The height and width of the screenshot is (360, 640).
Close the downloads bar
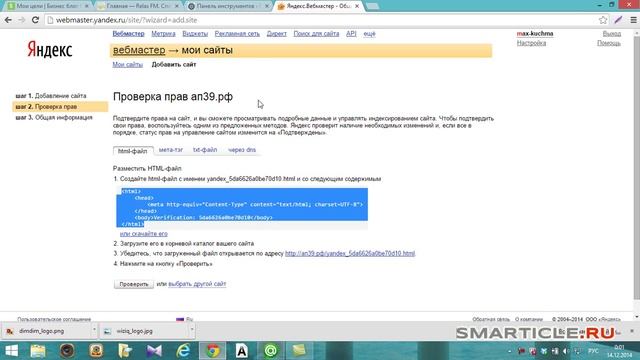(632, 331)
